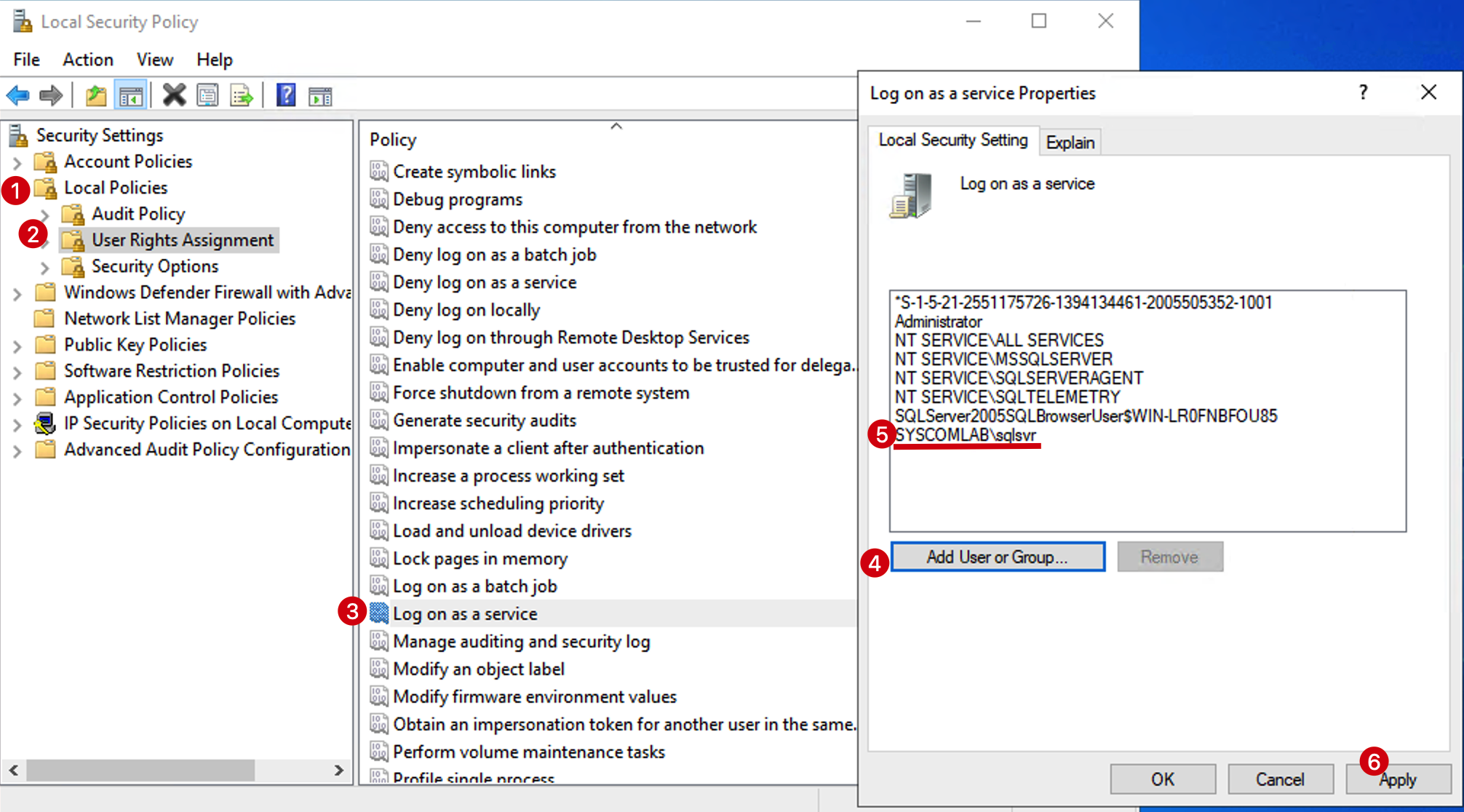This screenshot has height=812, width=1464.
Task: Switch to the Explain tab
Action: pos(1070,143)
